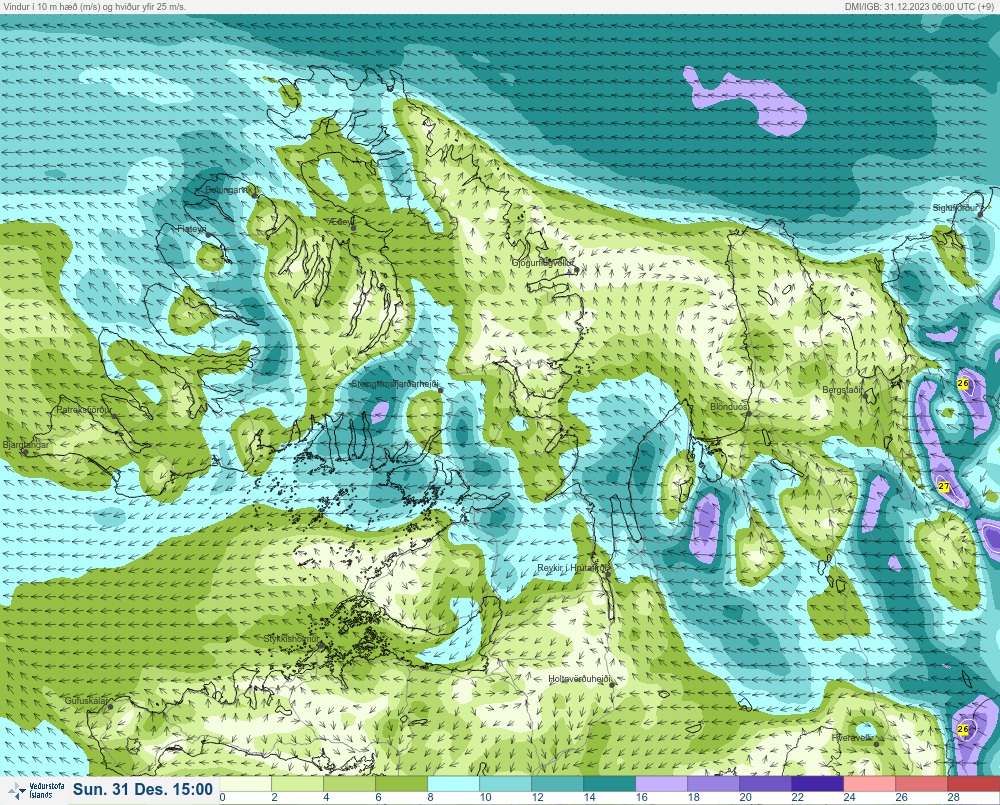Click the Bergstaðir place label
1000x805 pixels.
pos(842,389)
